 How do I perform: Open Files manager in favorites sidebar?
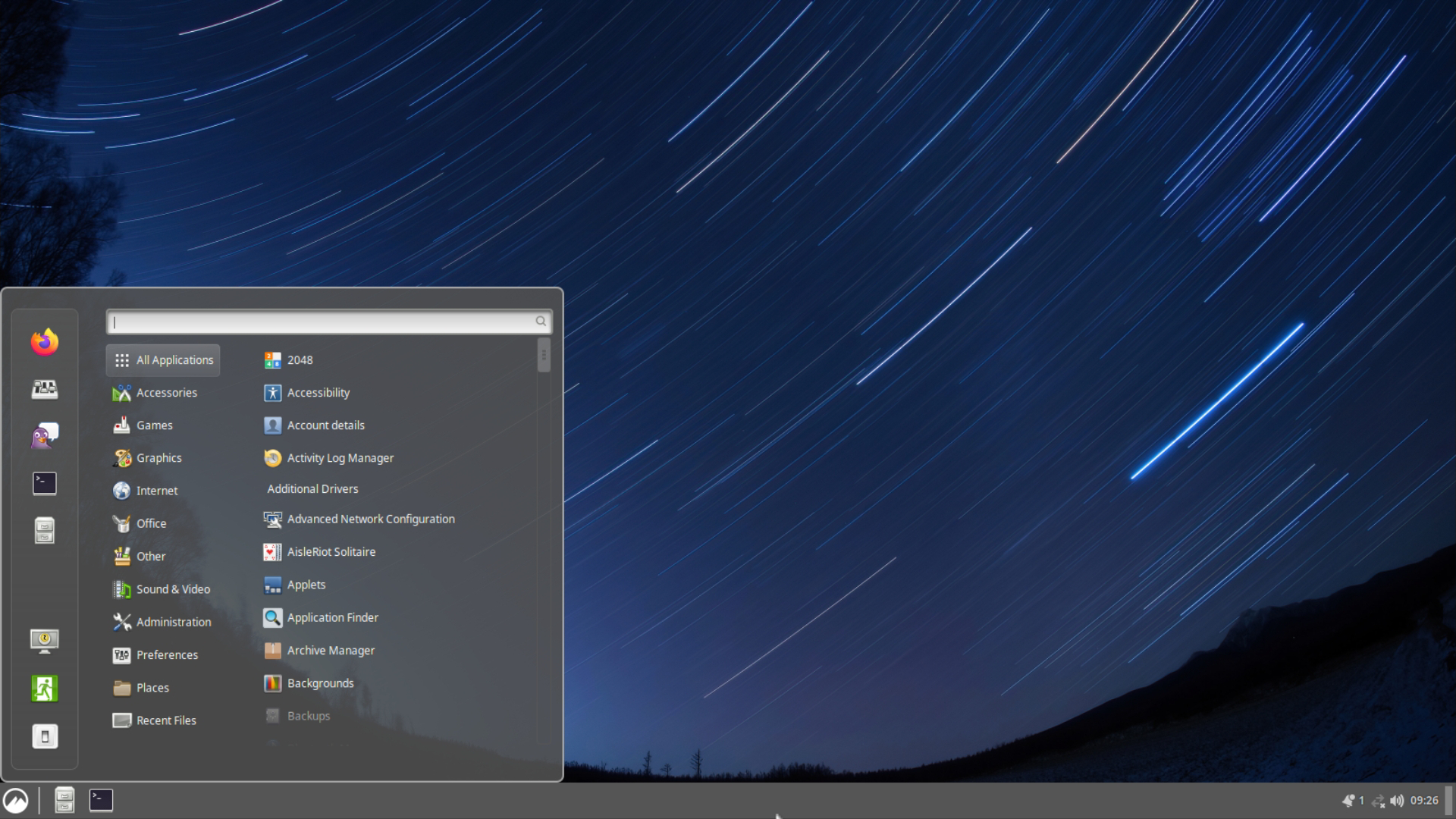pyautogui.click(x=45, y=530)
